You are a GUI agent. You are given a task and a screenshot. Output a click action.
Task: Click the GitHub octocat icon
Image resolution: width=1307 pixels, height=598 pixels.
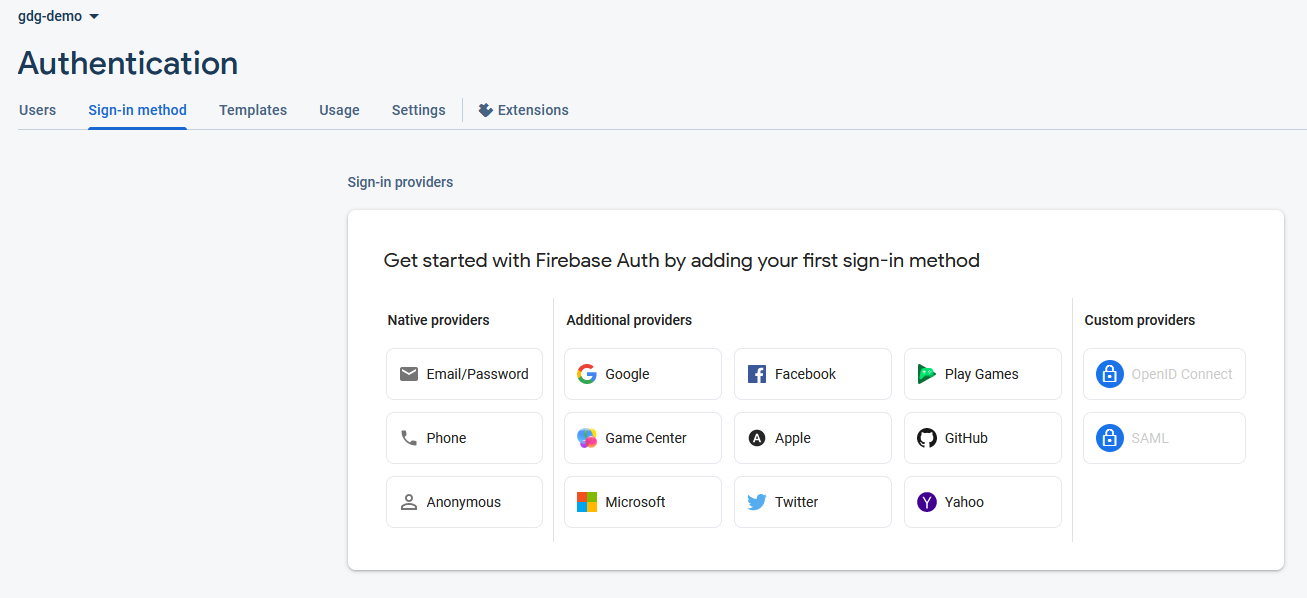click(x=927, y=438)
